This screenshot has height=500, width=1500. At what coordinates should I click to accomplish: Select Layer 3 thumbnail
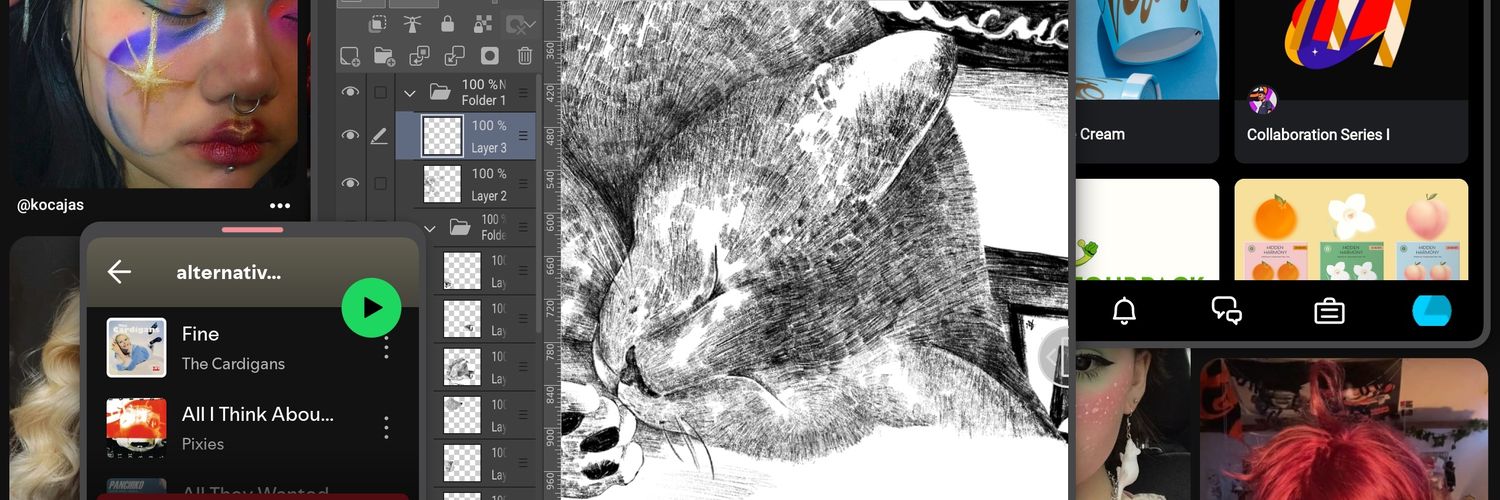(442, 136)
